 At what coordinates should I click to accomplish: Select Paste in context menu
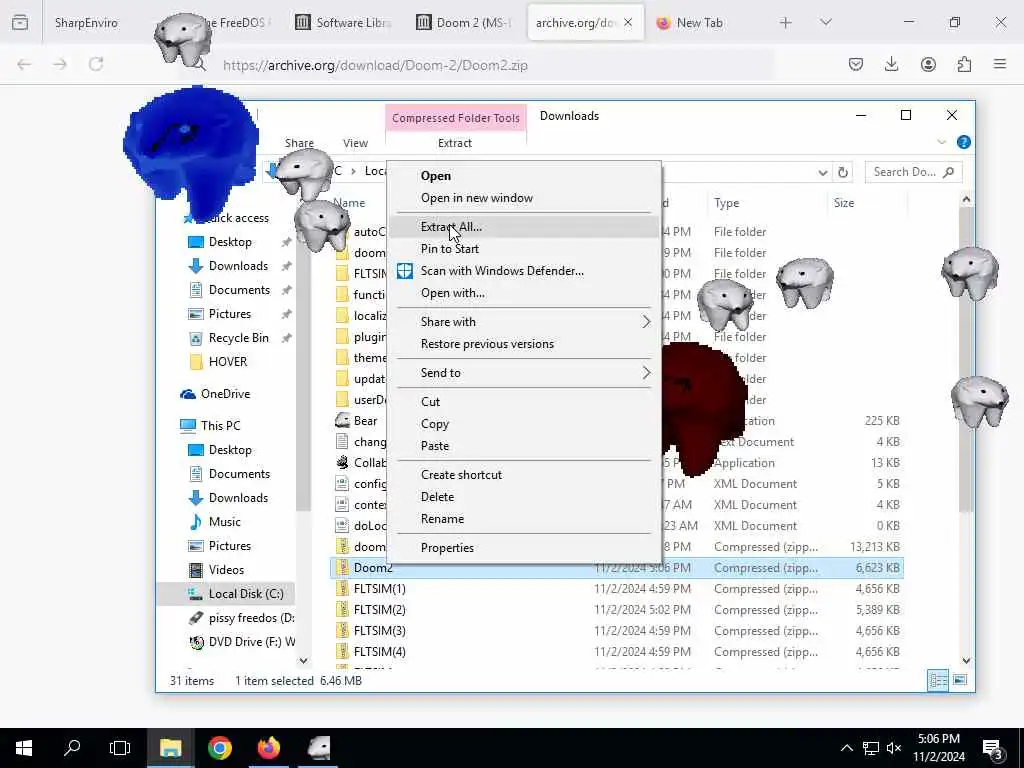(522, 446)
